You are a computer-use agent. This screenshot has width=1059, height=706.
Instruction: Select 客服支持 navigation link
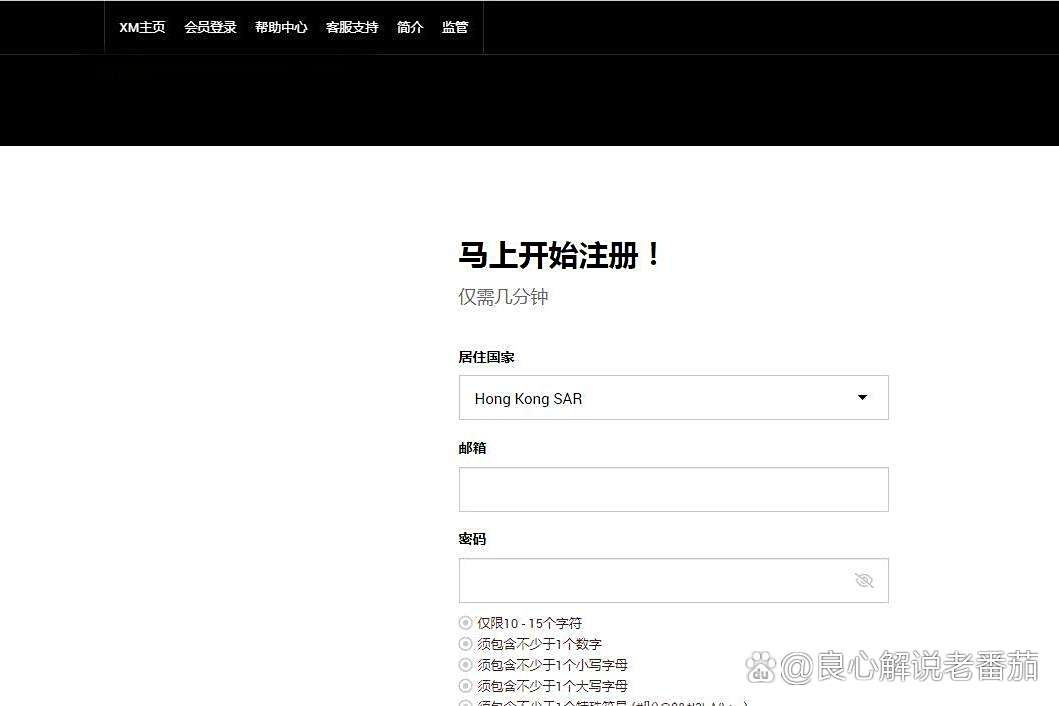point(352,27)
